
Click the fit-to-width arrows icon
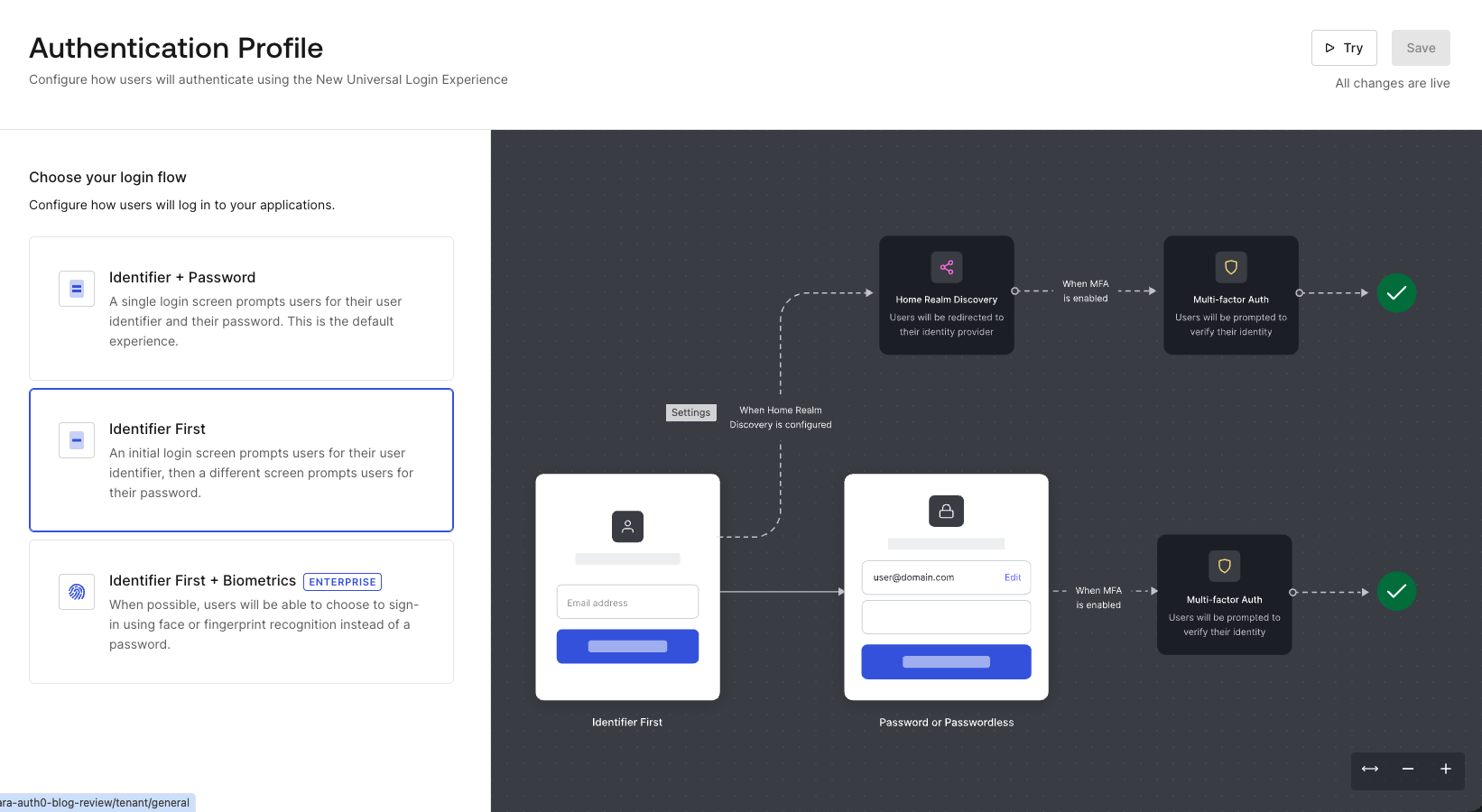pyautogui.click(x=1369, y=770)
